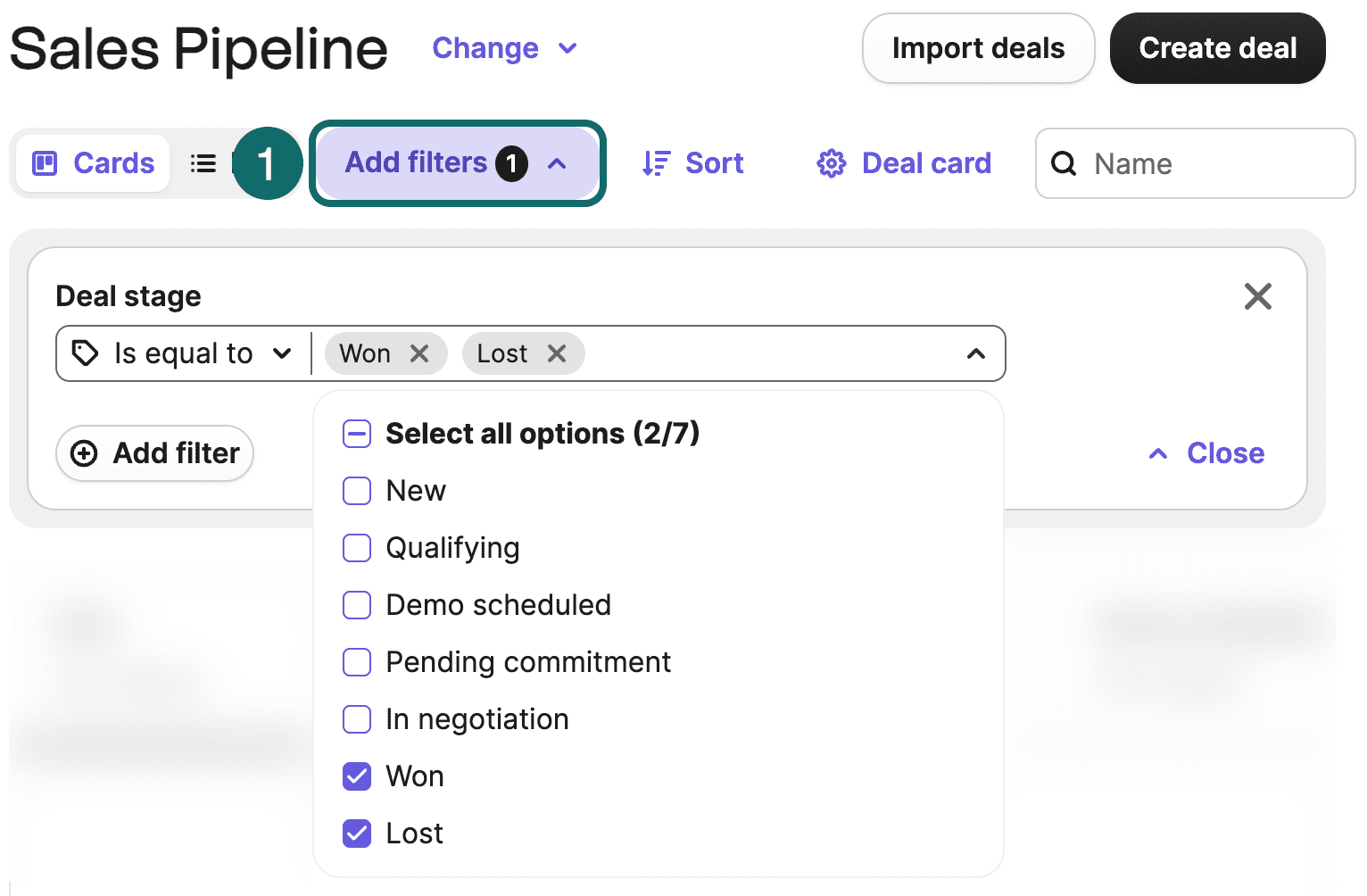This screenshot has width=1367, height=896.
Task: Remove the Lost tag chip
Action: point(557,353)
